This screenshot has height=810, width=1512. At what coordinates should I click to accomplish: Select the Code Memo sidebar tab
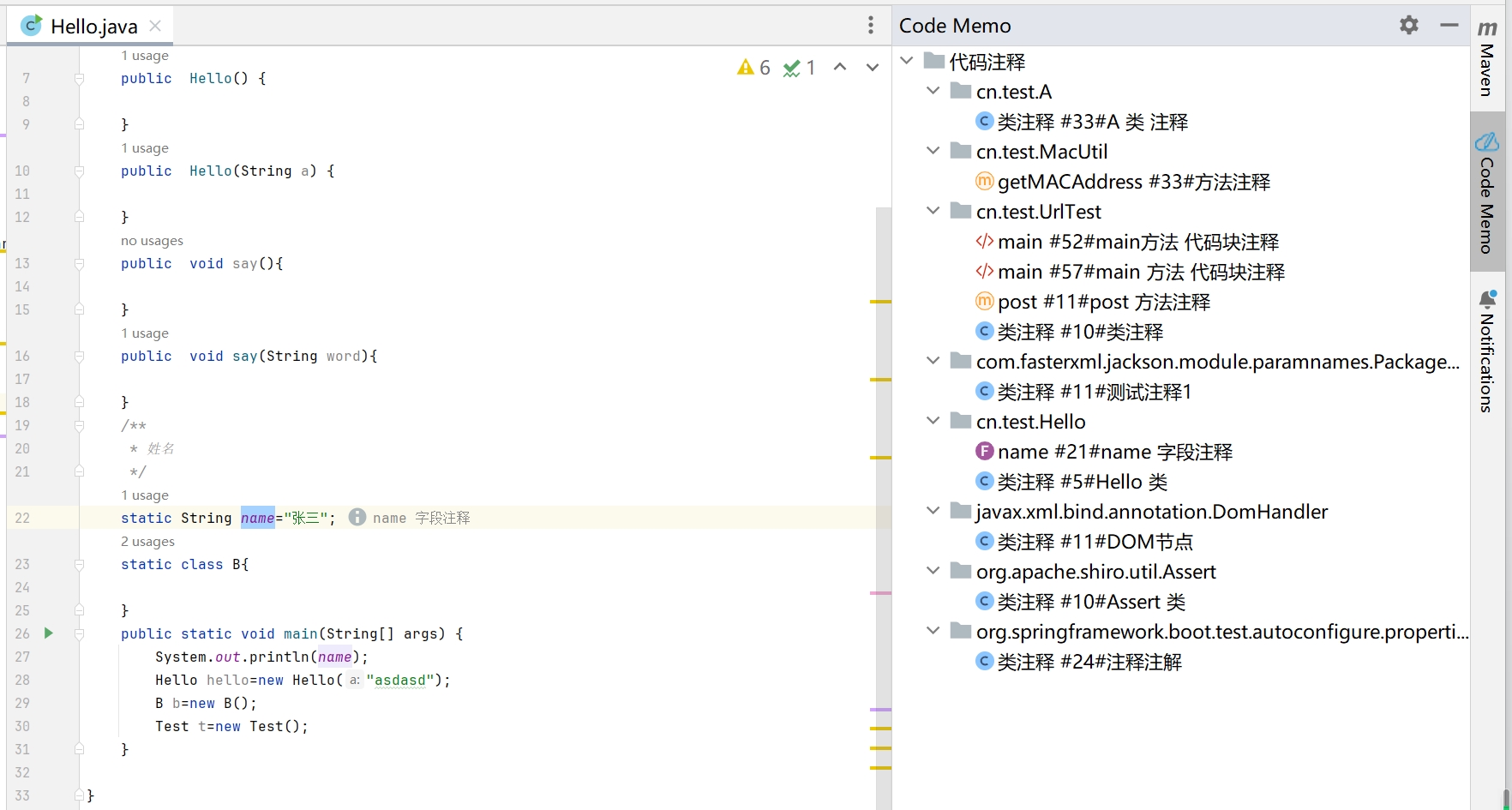(1489, 193)
